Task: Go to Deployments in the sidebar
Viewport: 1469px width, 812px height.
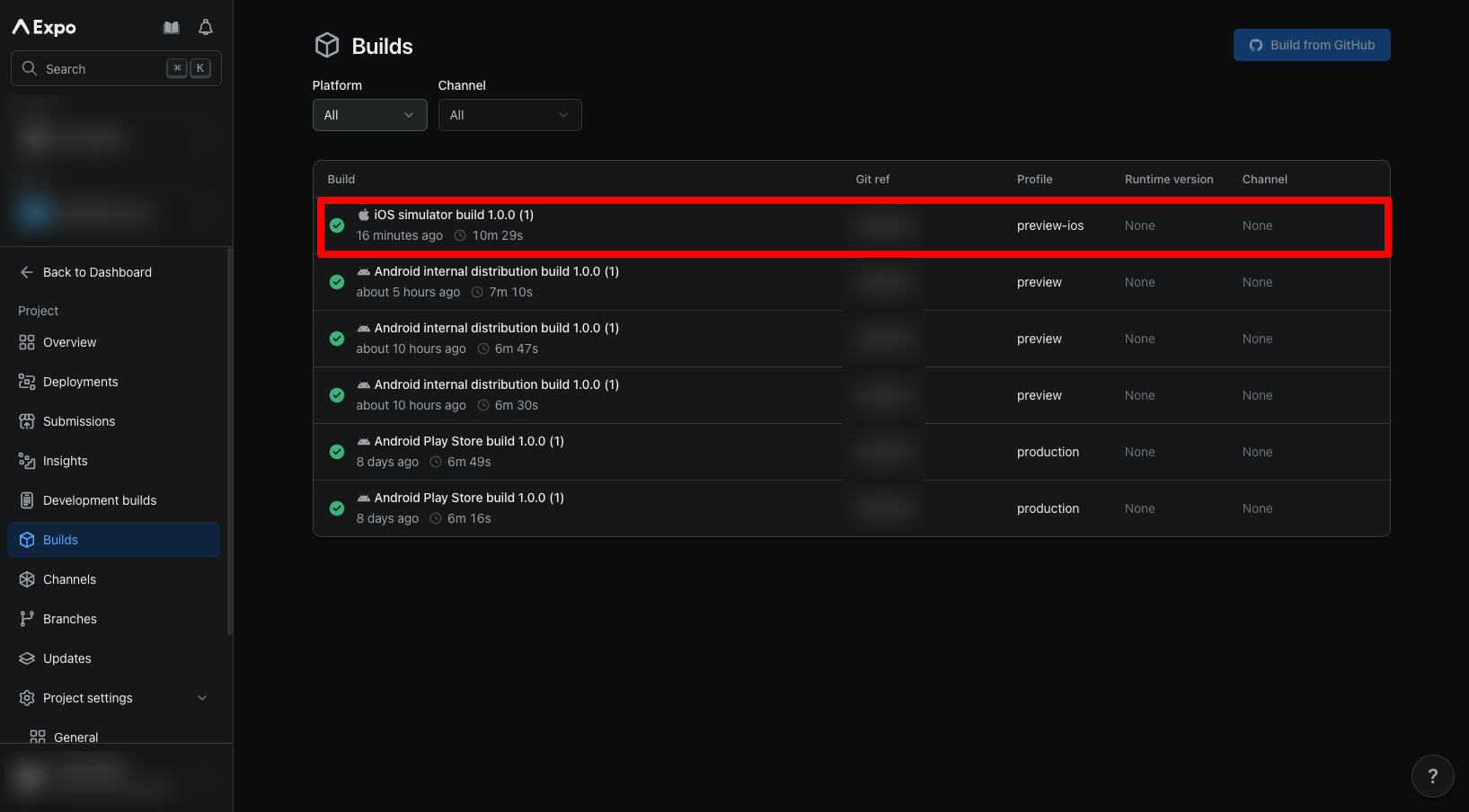Action: click(113, 382)
